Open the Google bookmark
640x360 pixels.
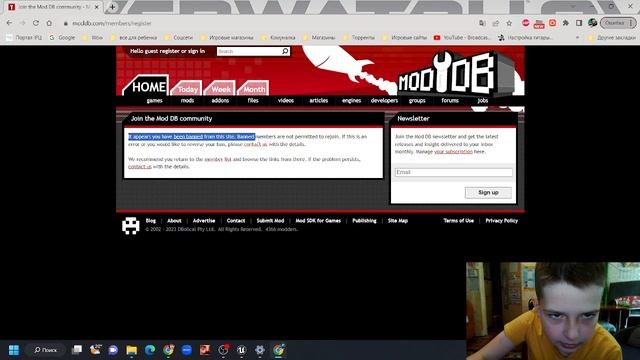[62, 38]
